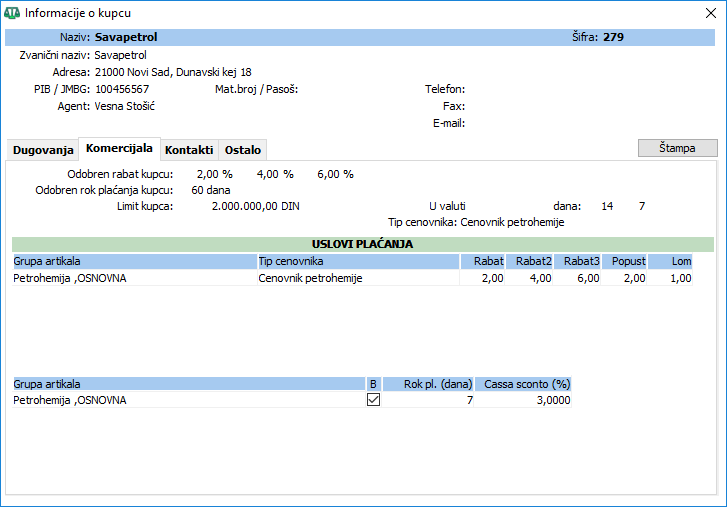Click the scales app icon in title bar
The image size is (727, 507).
[12, 13]
